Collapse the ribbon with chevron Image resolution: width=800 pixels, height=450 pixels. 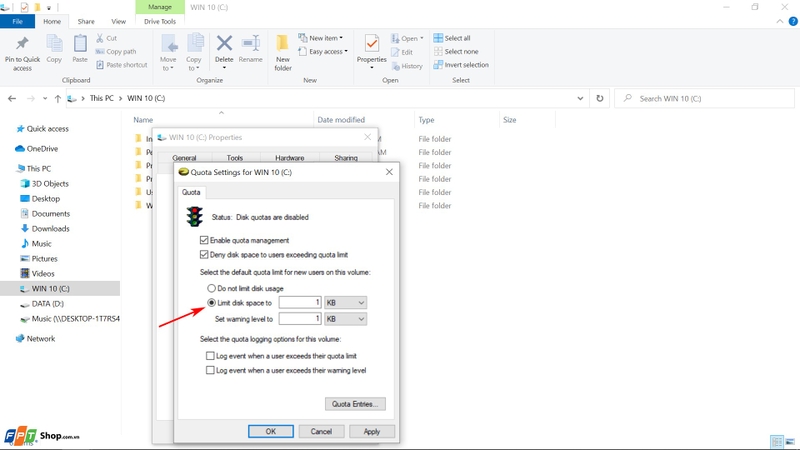tap(780, 21)
